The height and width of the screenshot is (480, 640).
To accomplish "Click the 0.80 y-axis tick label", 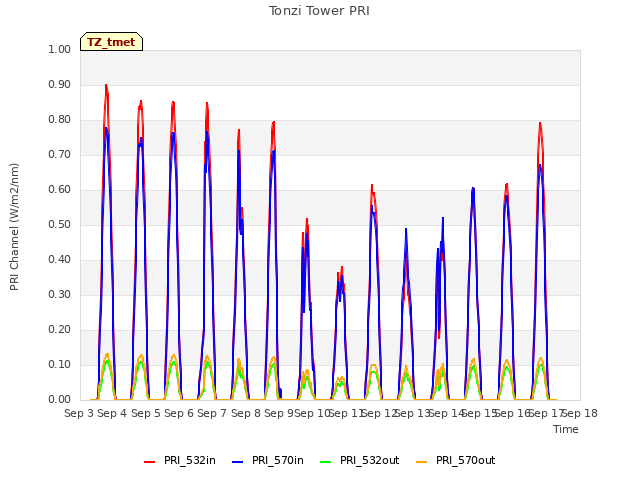I will tap(60, 120).
